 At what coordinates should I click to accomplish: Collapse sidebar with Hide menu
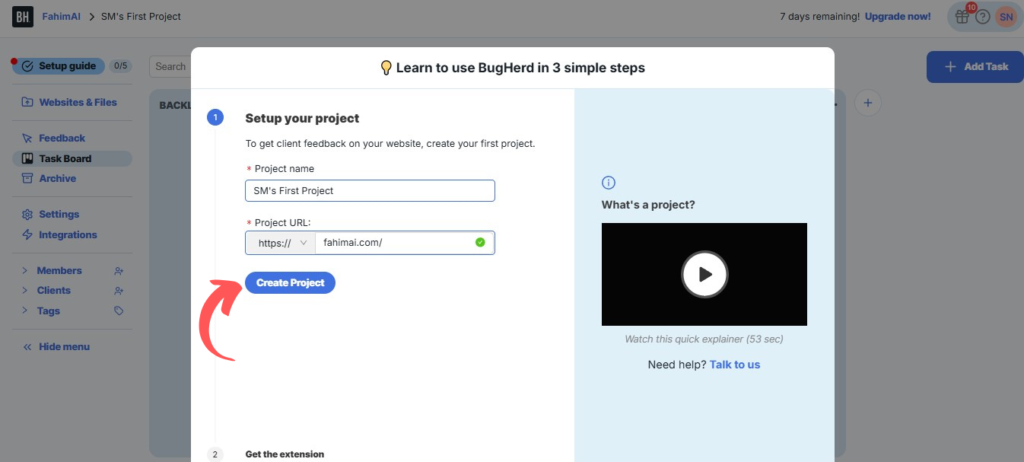(56, 347)
